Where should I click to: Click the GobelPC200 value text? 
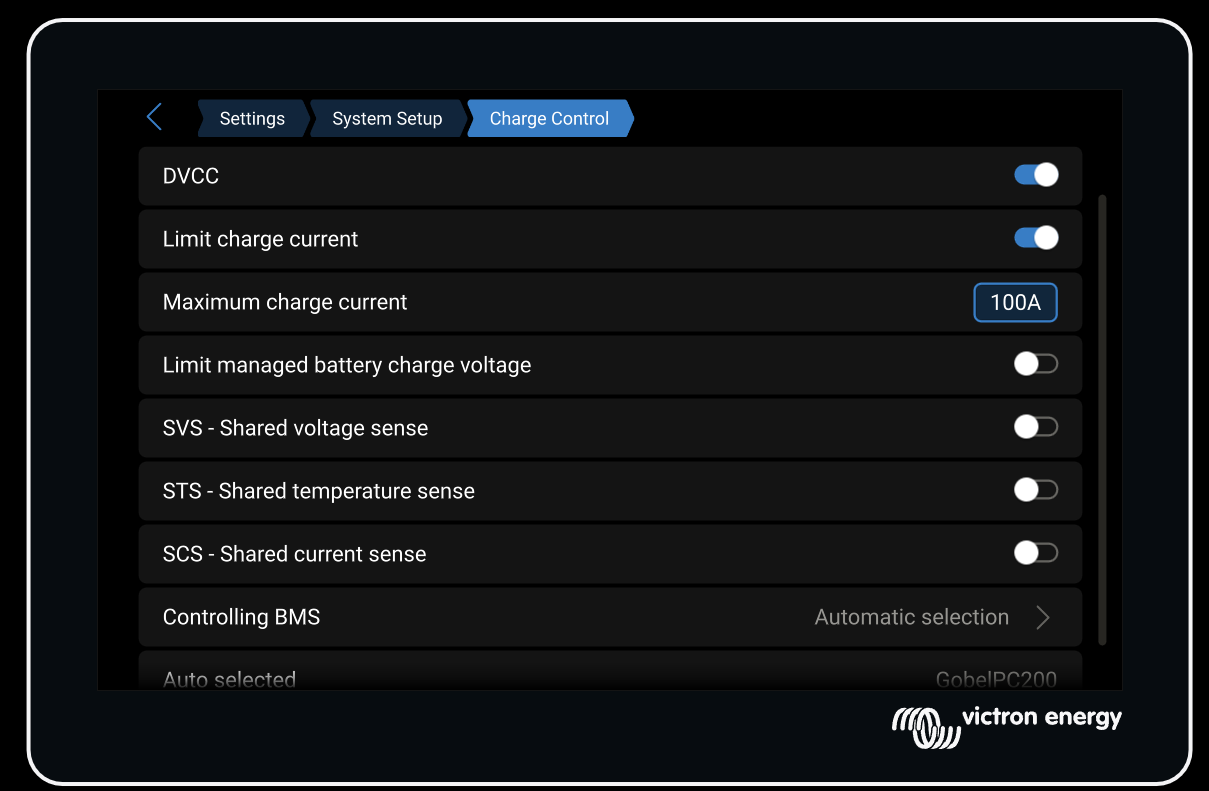point(995,680)
